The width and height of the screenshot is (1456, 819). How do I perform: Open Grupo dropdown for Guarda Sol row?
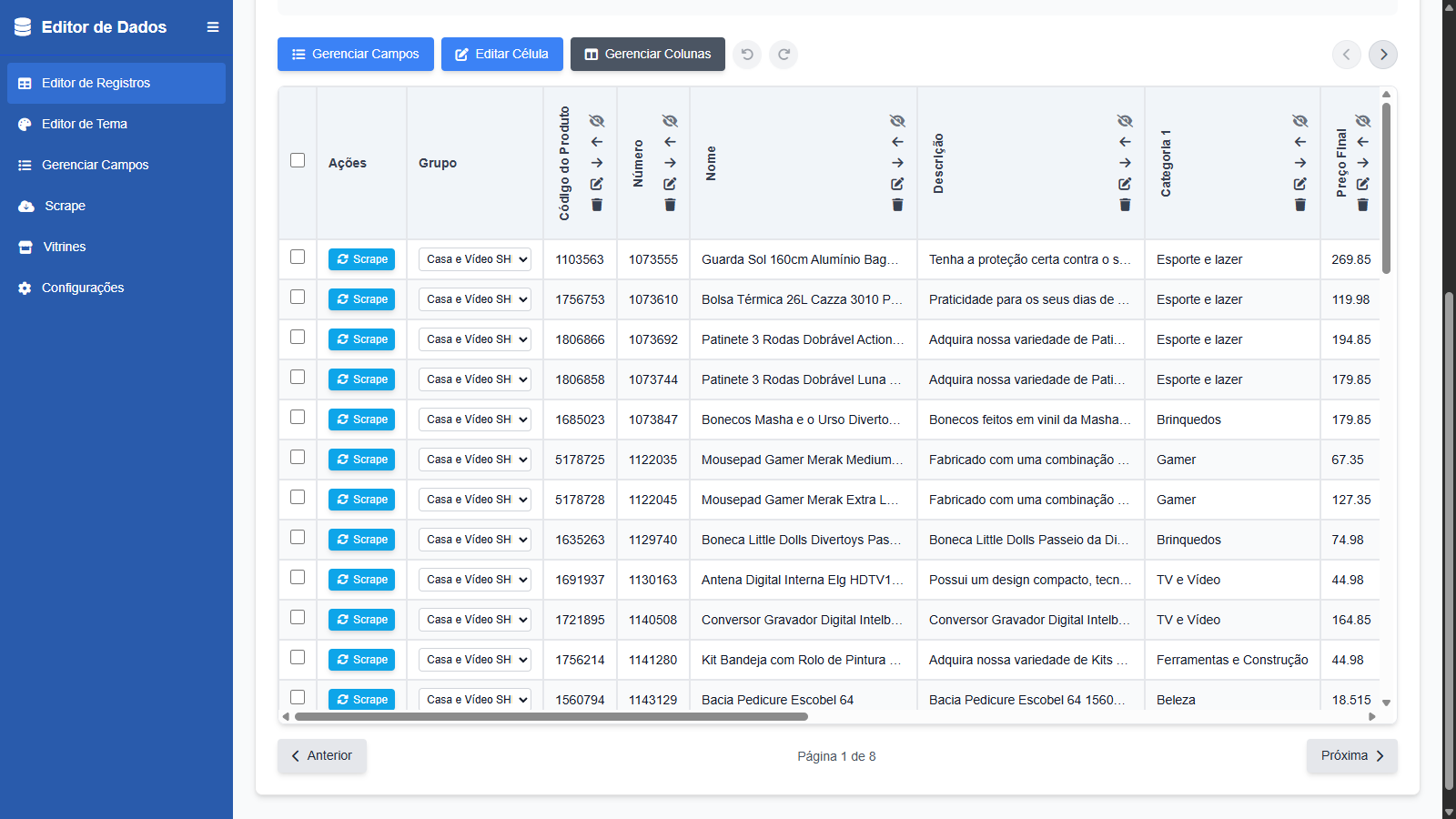[474, 259]
